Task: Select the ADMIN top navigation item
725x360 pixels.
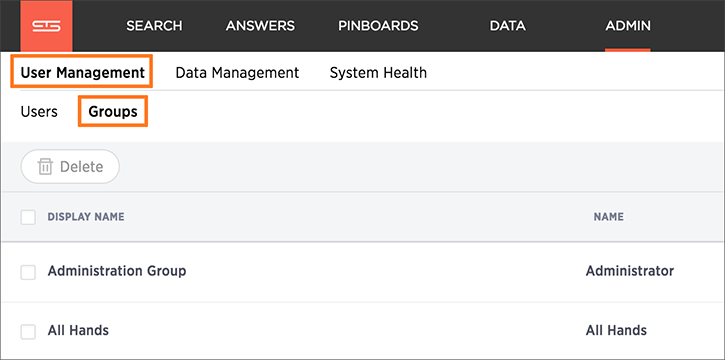Action: point(628,26)
